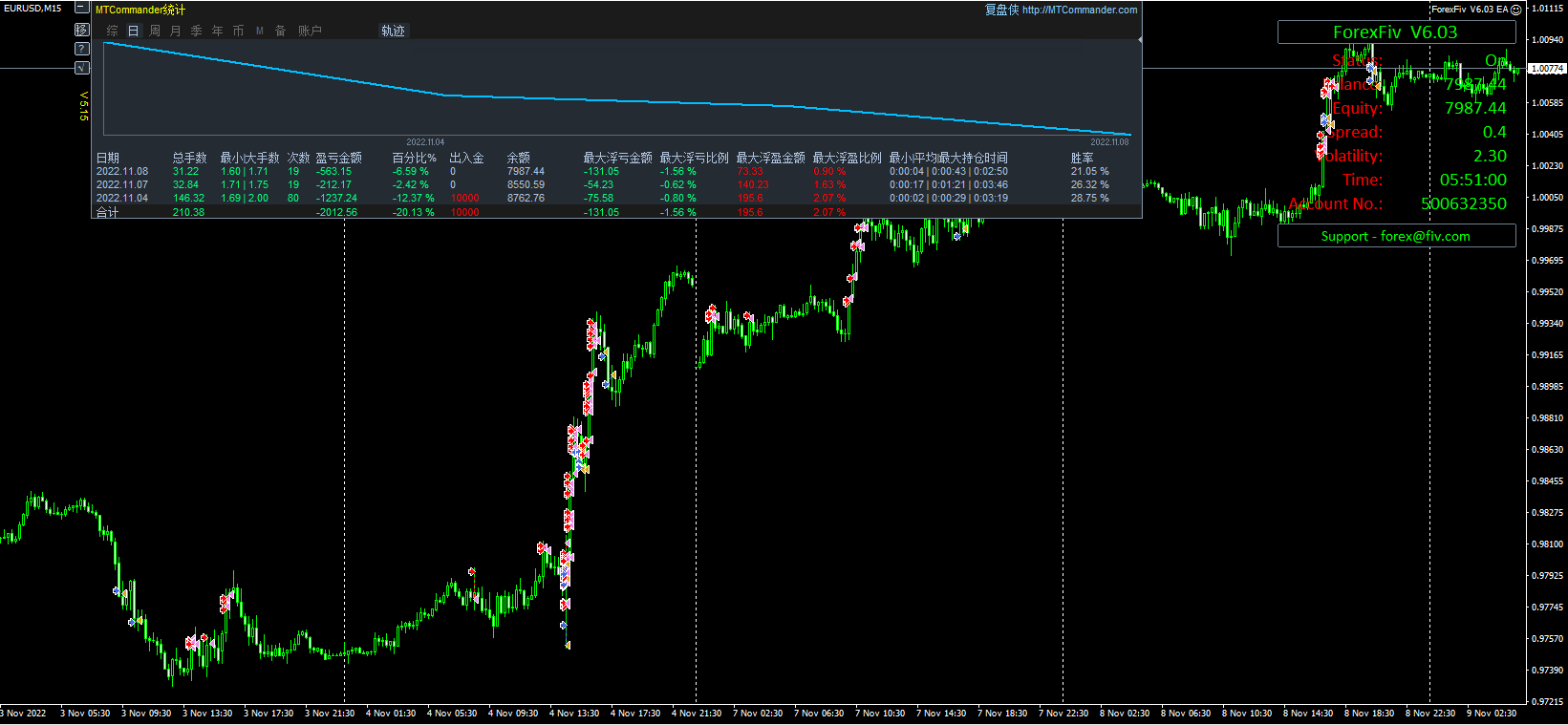This screenshot has width=1568, height=725.
Task: Click the 28.75 % win rate cell
Action: (1090, 199)
